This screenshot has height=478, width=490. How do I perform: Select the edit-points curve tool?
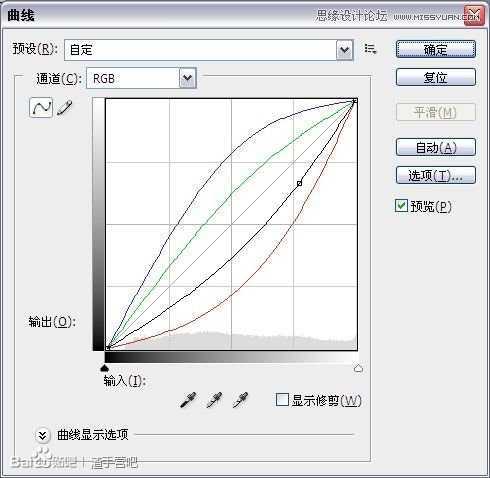click(41, 108)
